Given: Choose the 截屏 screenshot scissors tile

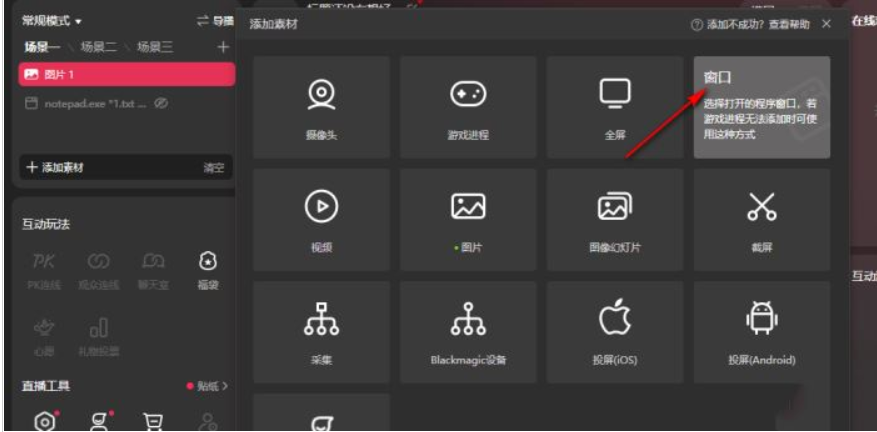Looking at the screenshot, I should pos(762,220).
